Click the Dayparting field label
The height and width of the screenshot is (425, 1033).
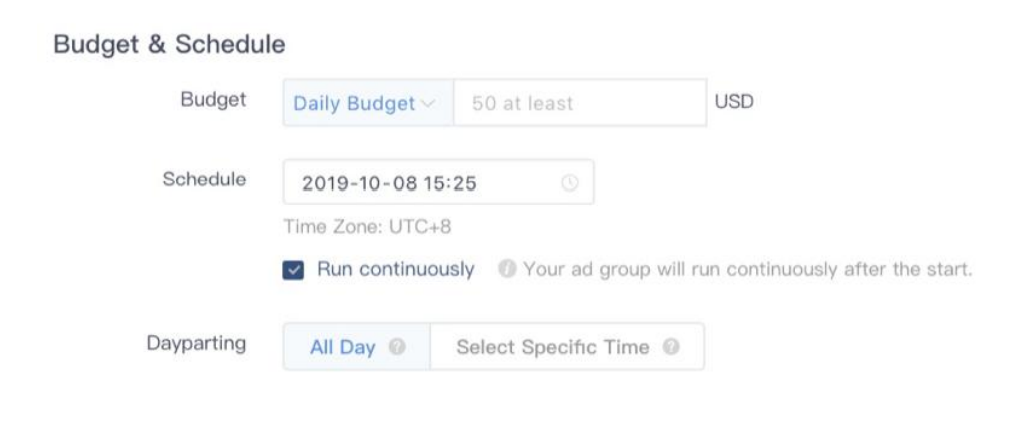[x=196, y=343]
